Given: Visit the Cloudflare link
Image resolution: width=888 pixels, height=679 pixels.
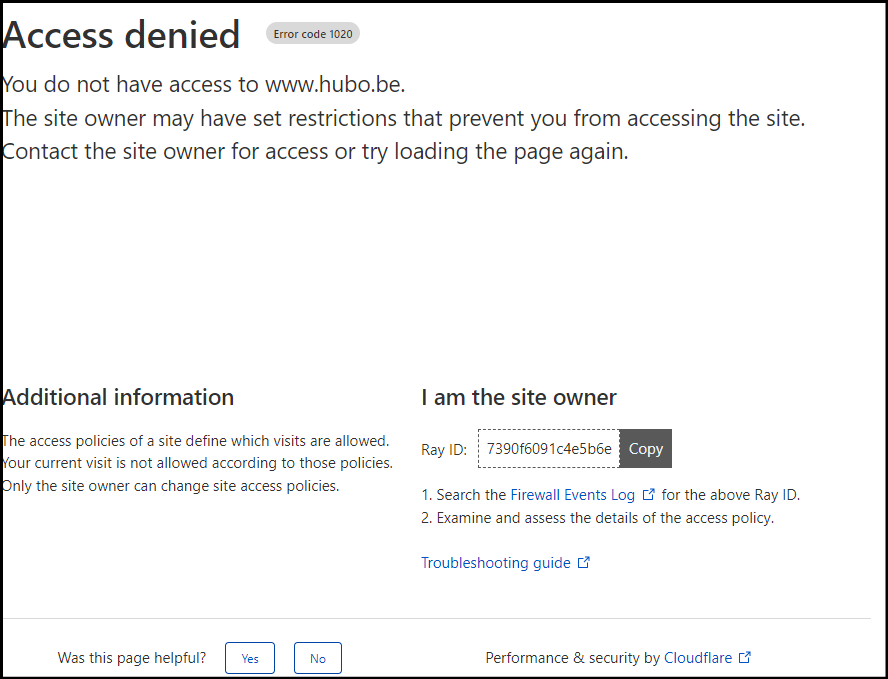Looking at the screenshot, I should click(697, 658).
